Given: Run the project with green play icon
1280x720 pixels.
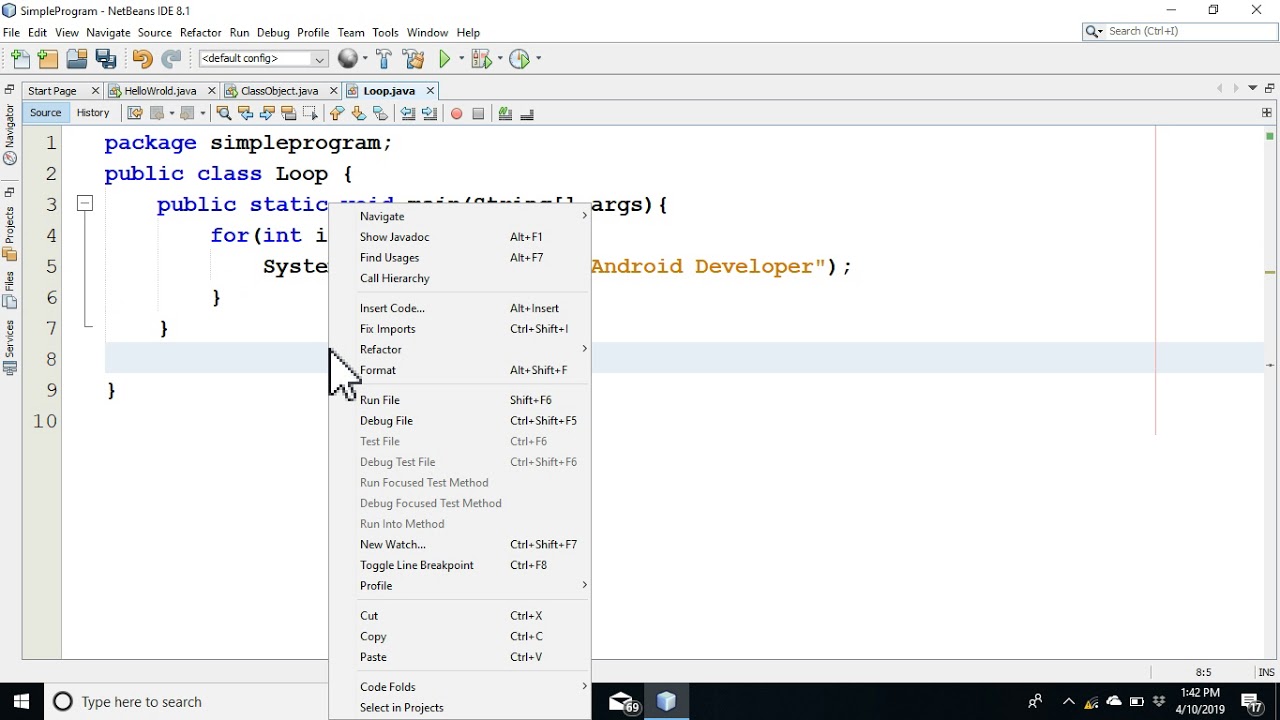Looking at the screenshot, I should pyautogui.click(x=446, y=59).
